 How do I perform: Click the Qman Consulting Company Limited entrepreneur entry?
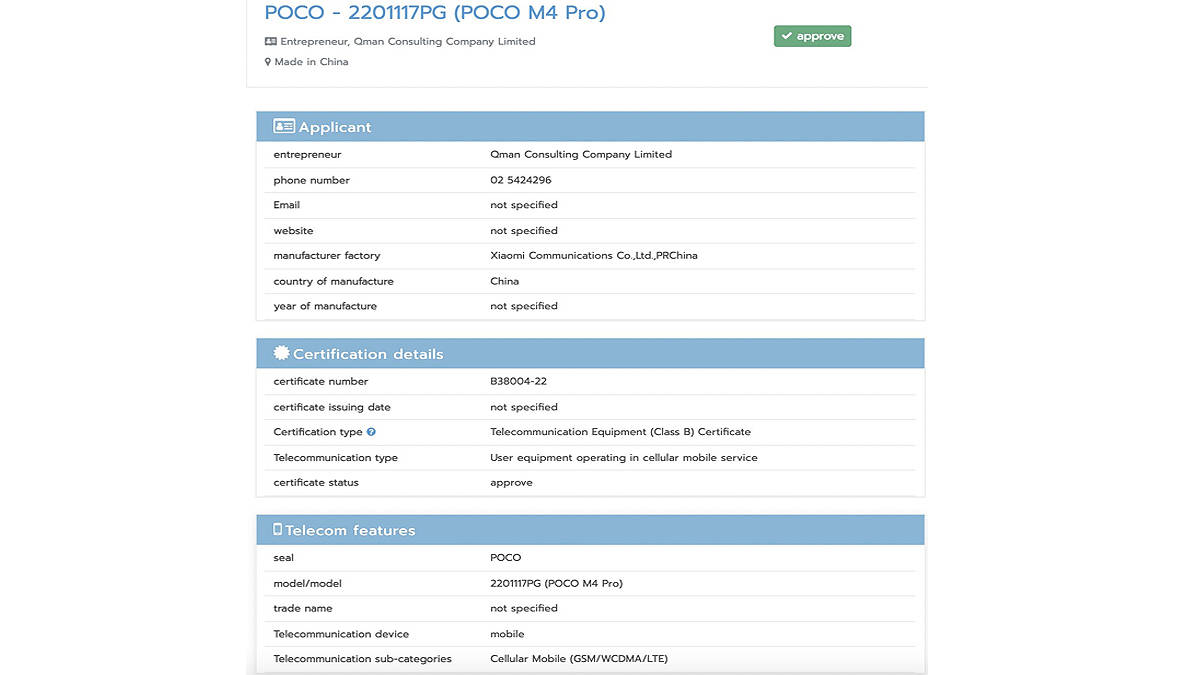pyautogui.click(x=580, y=154)
